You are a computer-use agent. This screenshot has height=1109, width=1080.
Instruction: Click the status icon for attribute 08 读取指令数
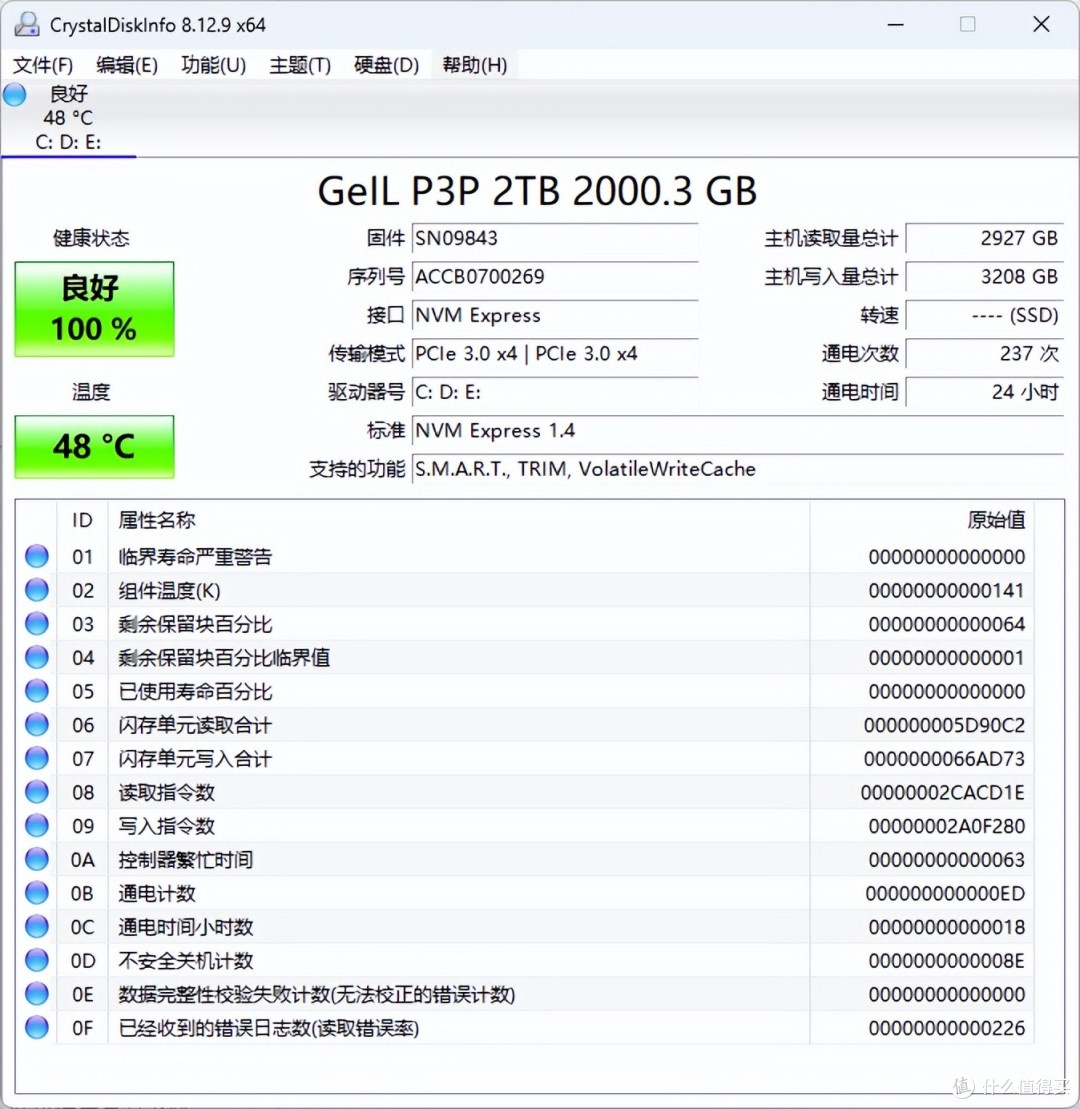point(37,792)
